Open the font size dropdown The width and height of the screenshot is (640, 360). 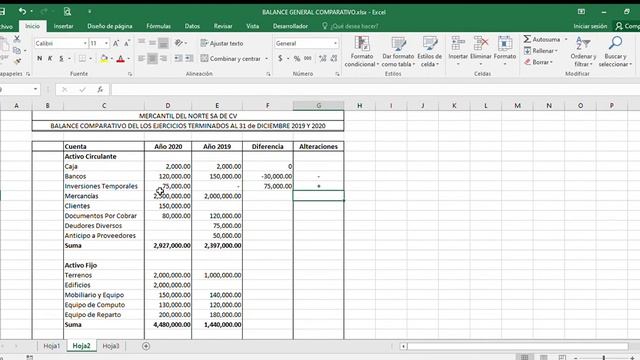coord(106,43)
